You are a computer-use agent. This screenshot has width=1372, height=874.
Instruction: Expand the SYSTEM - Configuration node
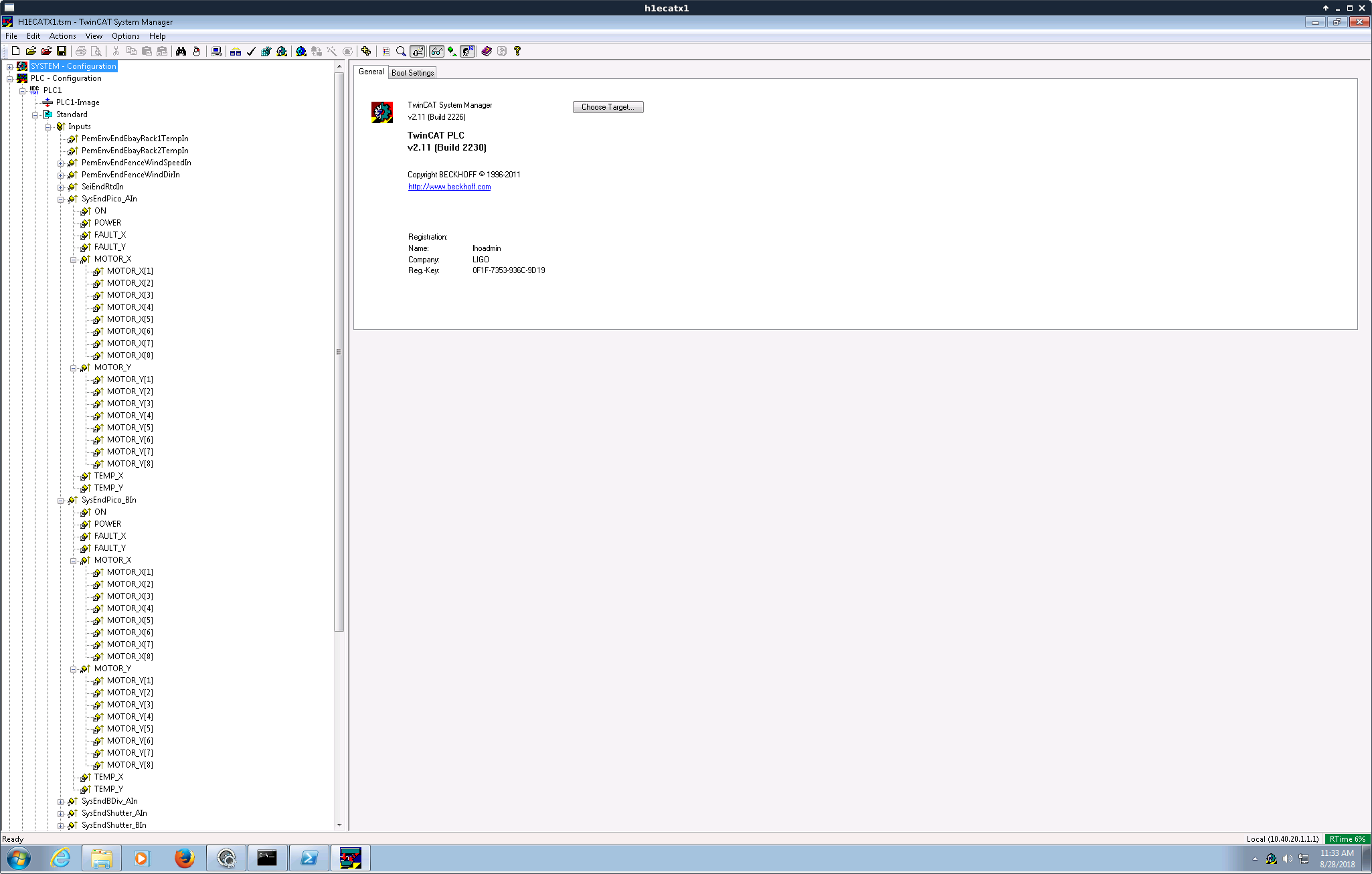[9, 66]
